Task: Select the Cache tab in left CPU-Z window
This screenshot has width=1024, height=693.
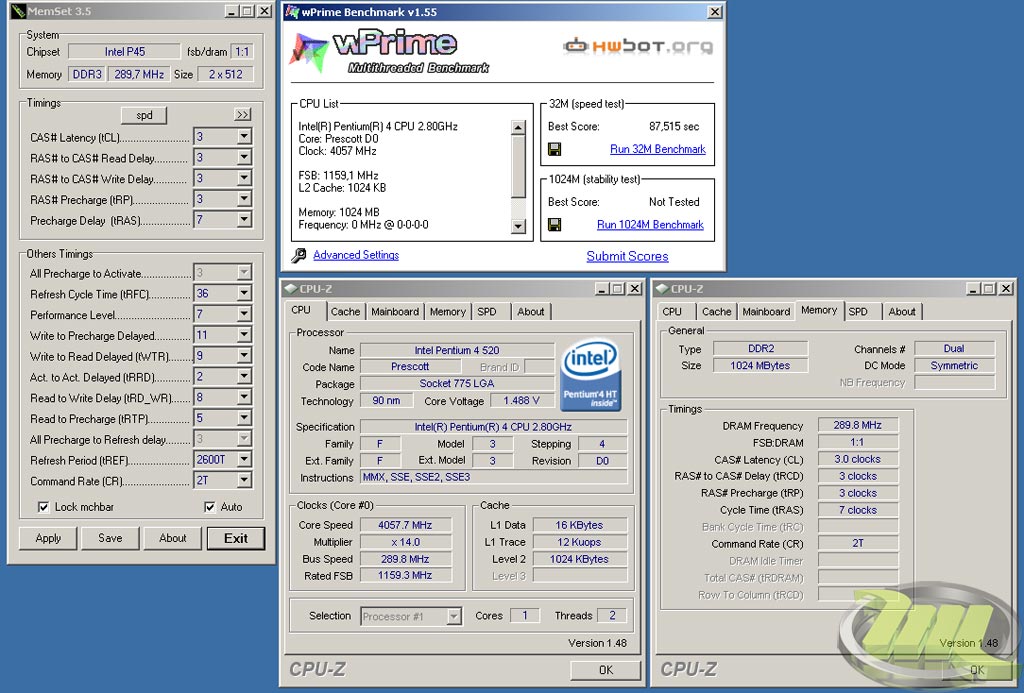Action: tap(345, 312)
